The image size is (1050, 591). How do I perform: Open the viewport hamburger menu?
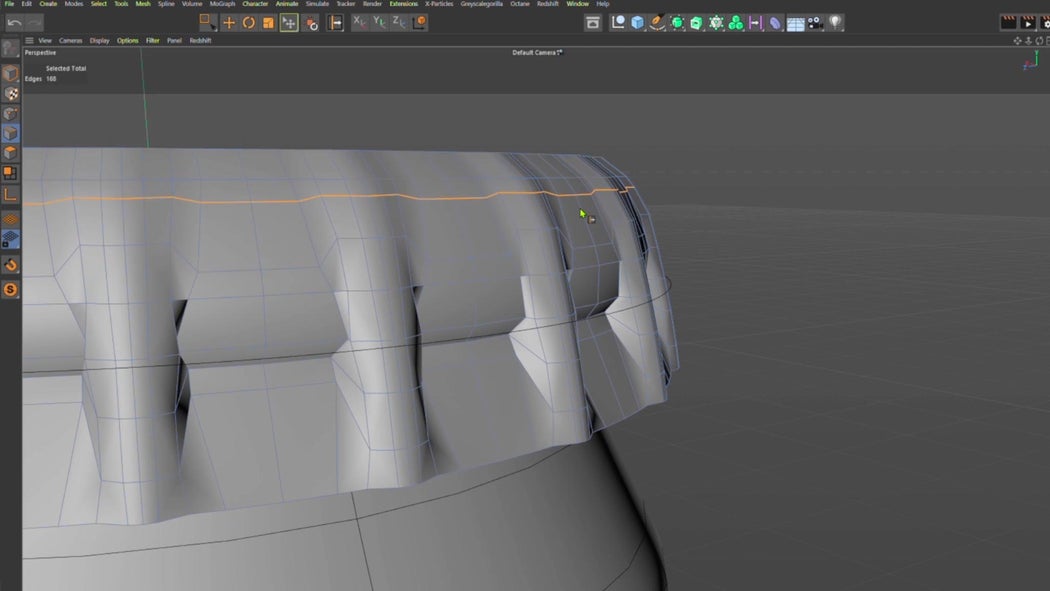tap(28, 41)
